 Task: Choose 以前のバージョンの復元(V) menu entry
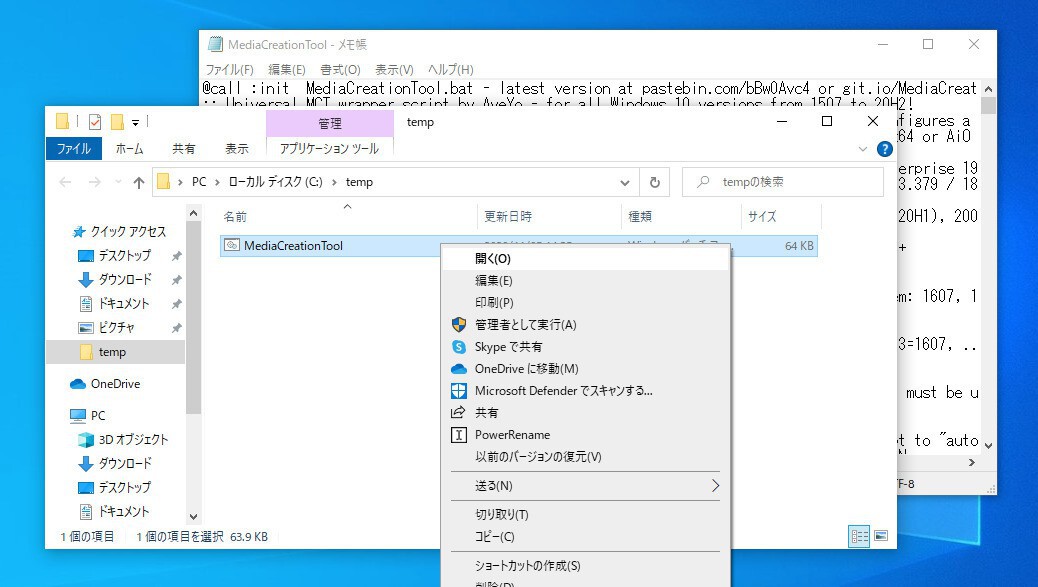(585, 457)
